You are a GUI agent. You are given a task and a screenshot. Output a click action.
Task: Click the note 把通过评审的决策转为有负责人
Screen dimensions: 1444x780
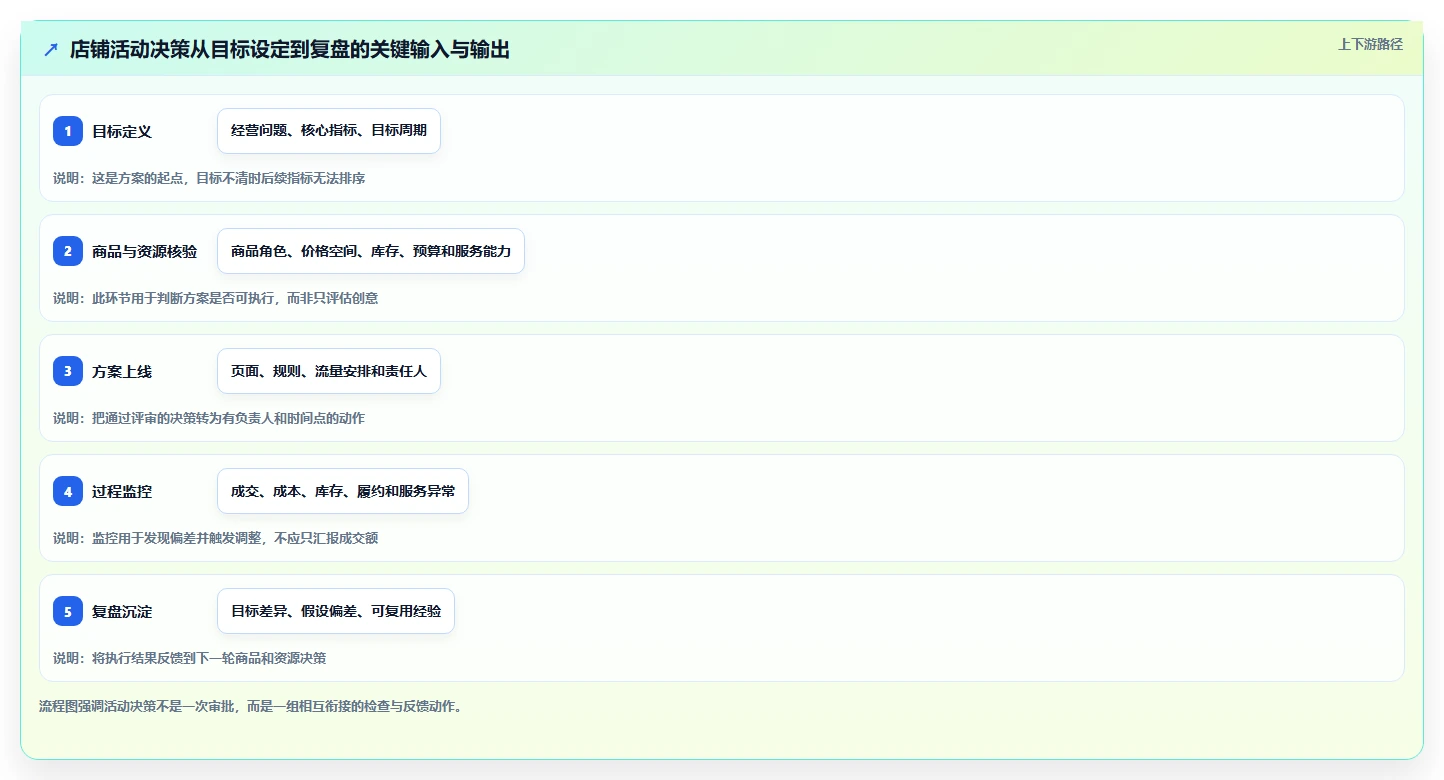tap(209, 418)
